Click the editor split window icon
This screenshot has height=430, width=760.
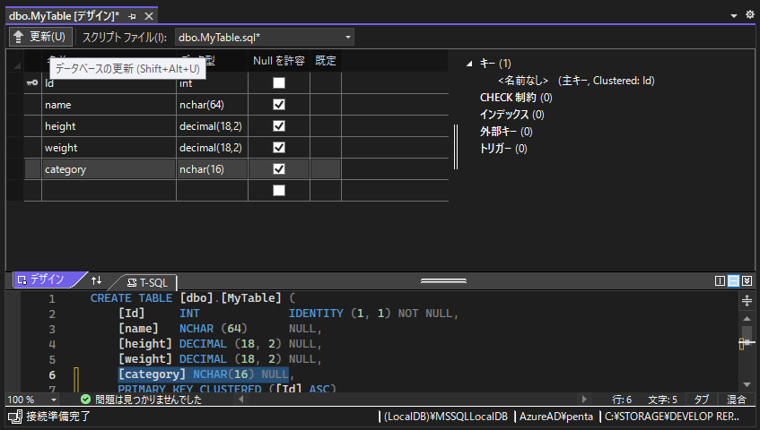point(747,301)
